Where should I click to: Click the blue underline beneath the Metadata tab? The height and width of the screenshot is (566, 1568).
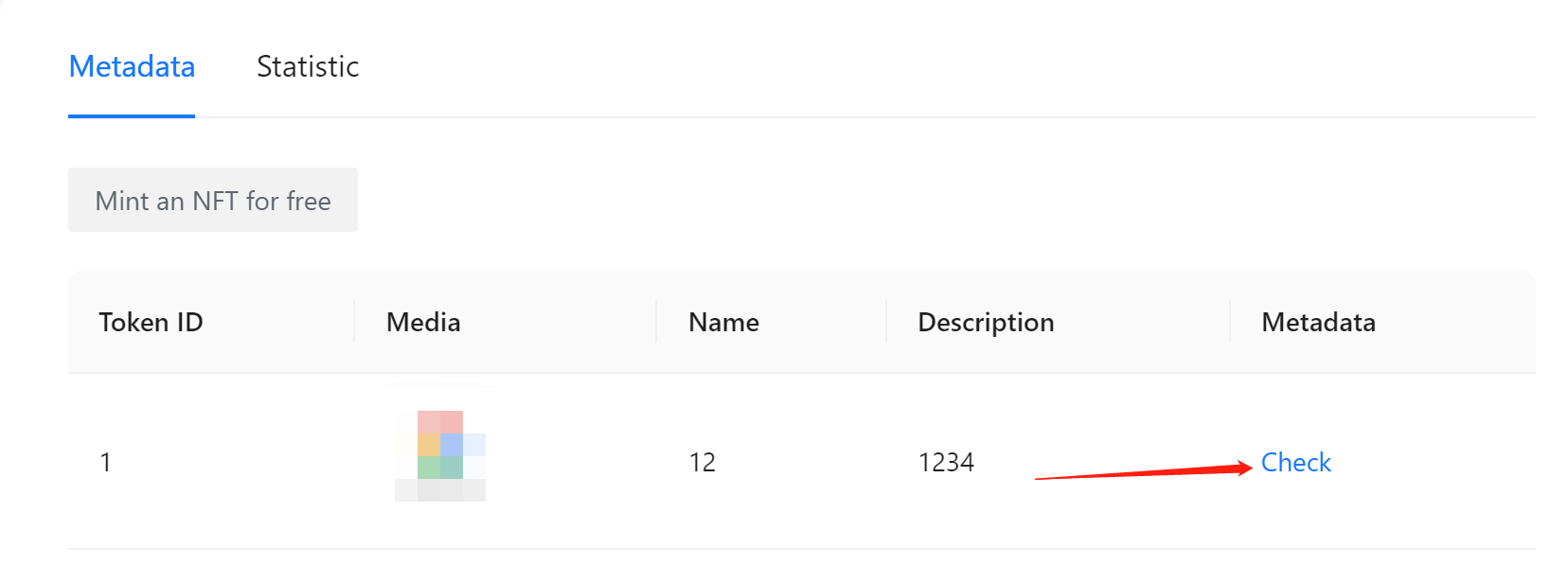coord(132,116)
